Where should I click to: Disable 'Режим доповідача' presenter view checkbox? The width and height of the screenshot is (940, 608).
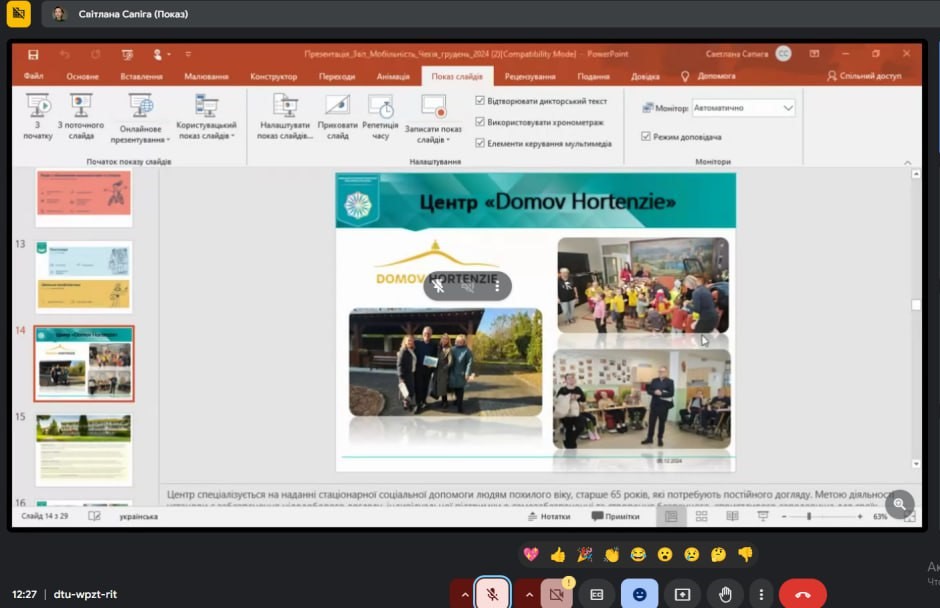[x=646, y=136]
